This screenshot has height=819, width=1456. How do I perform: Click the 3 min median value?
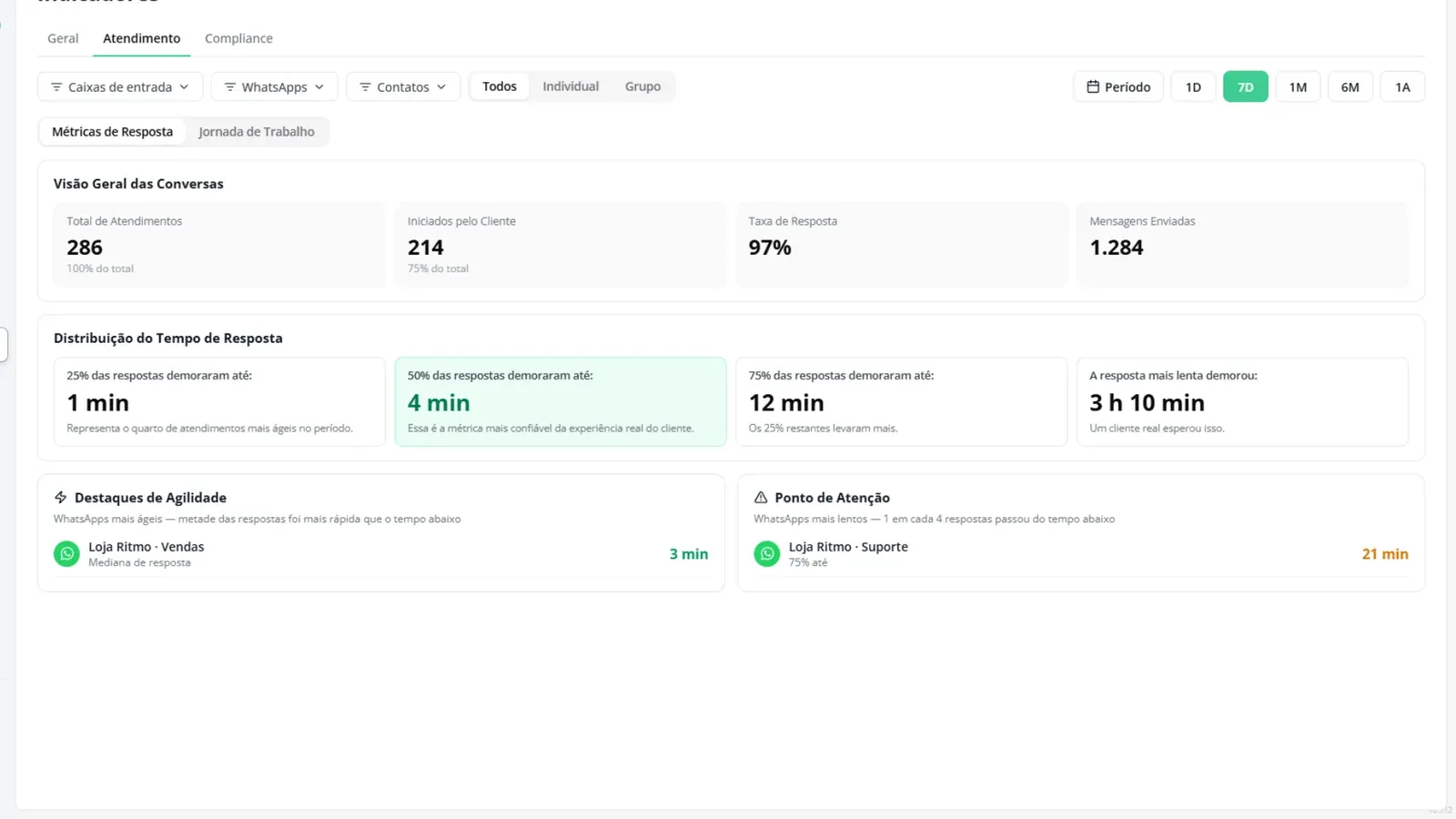pyautogui.click(x=689, y=554)
